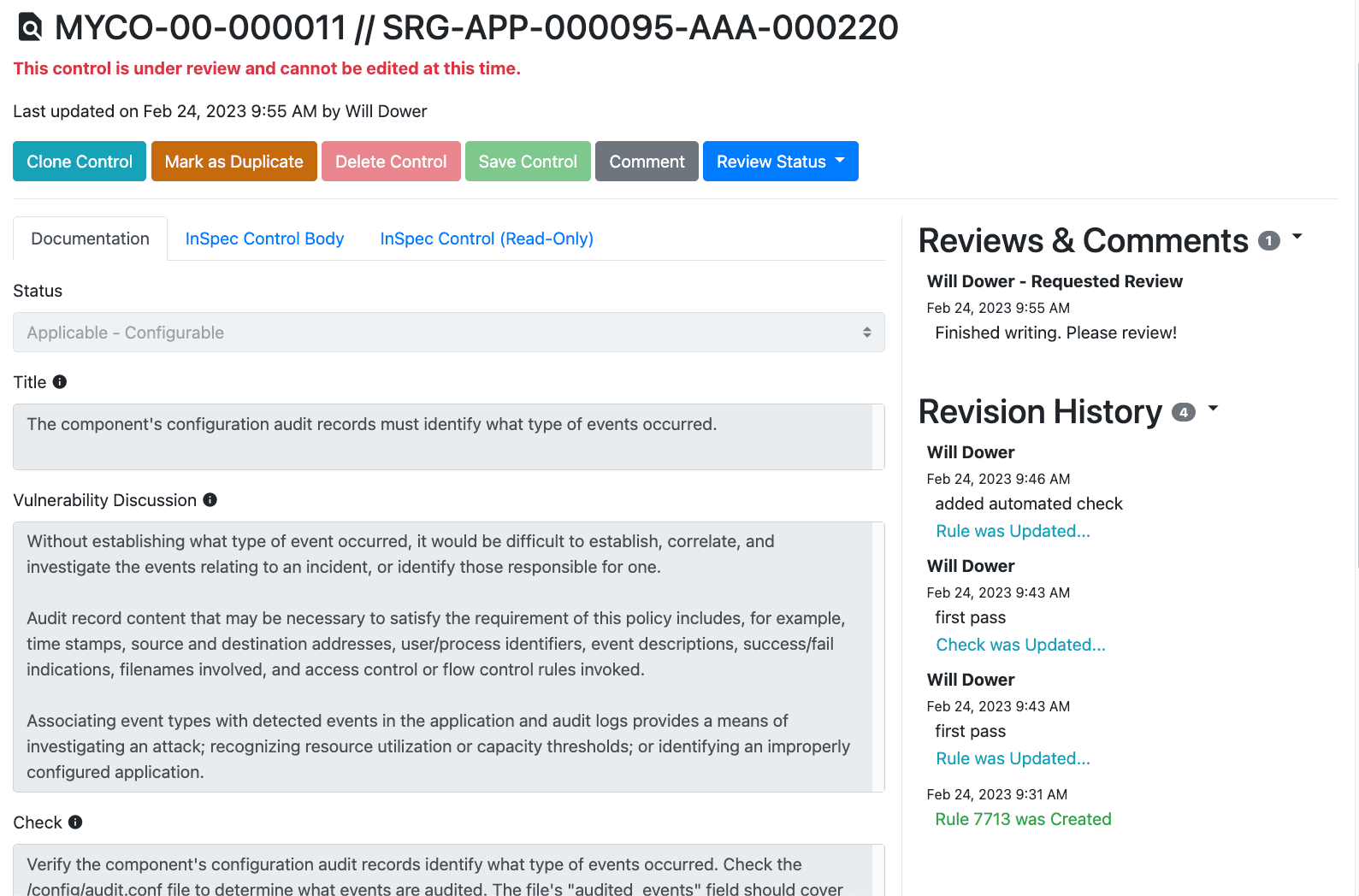Image resolution: width=1359 pixels, height=896 pixels.
Task: Open the Status select box
Action: click(448, 333)
